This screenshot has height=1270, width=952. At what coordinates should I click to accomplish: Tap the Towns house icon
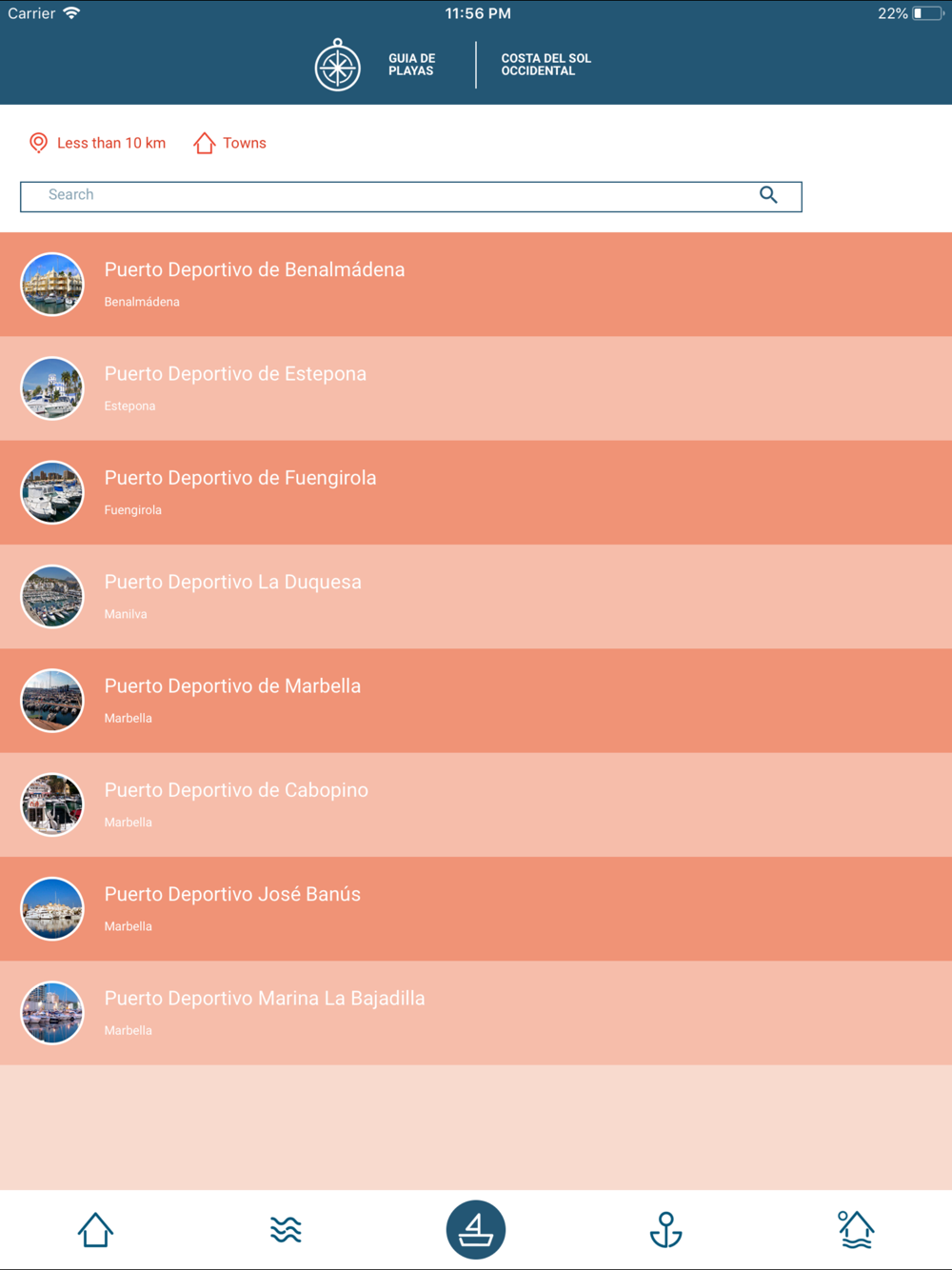coord(204,143)
